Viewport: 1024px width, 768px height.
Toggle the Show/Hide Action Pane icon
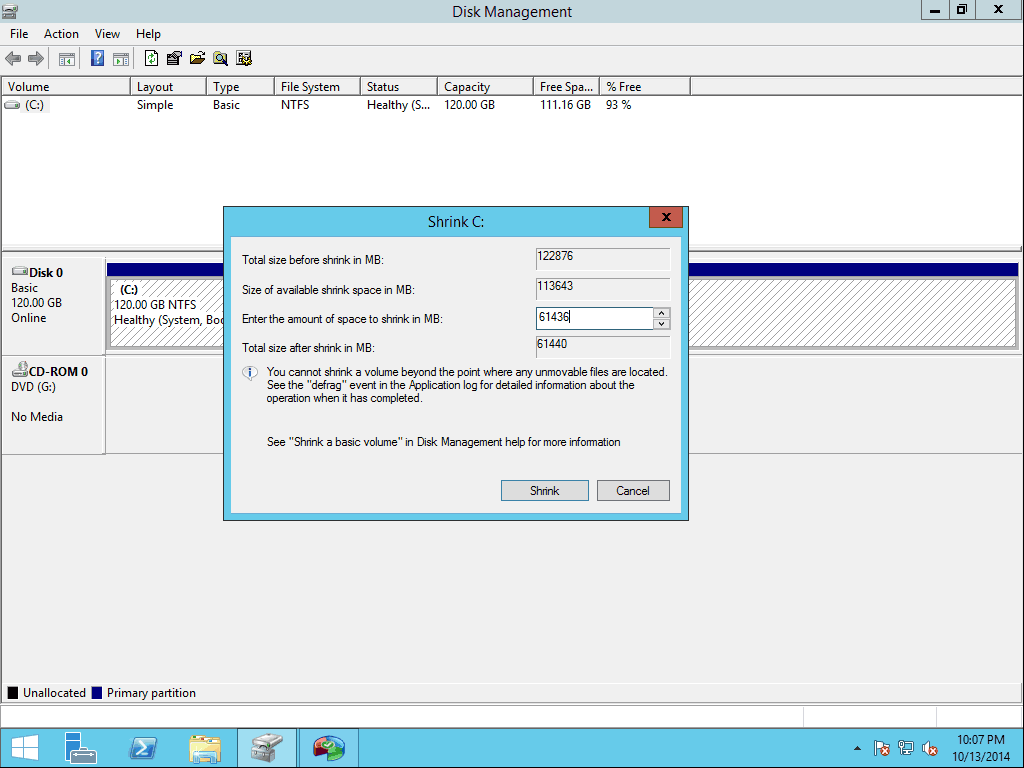(121, 59)
